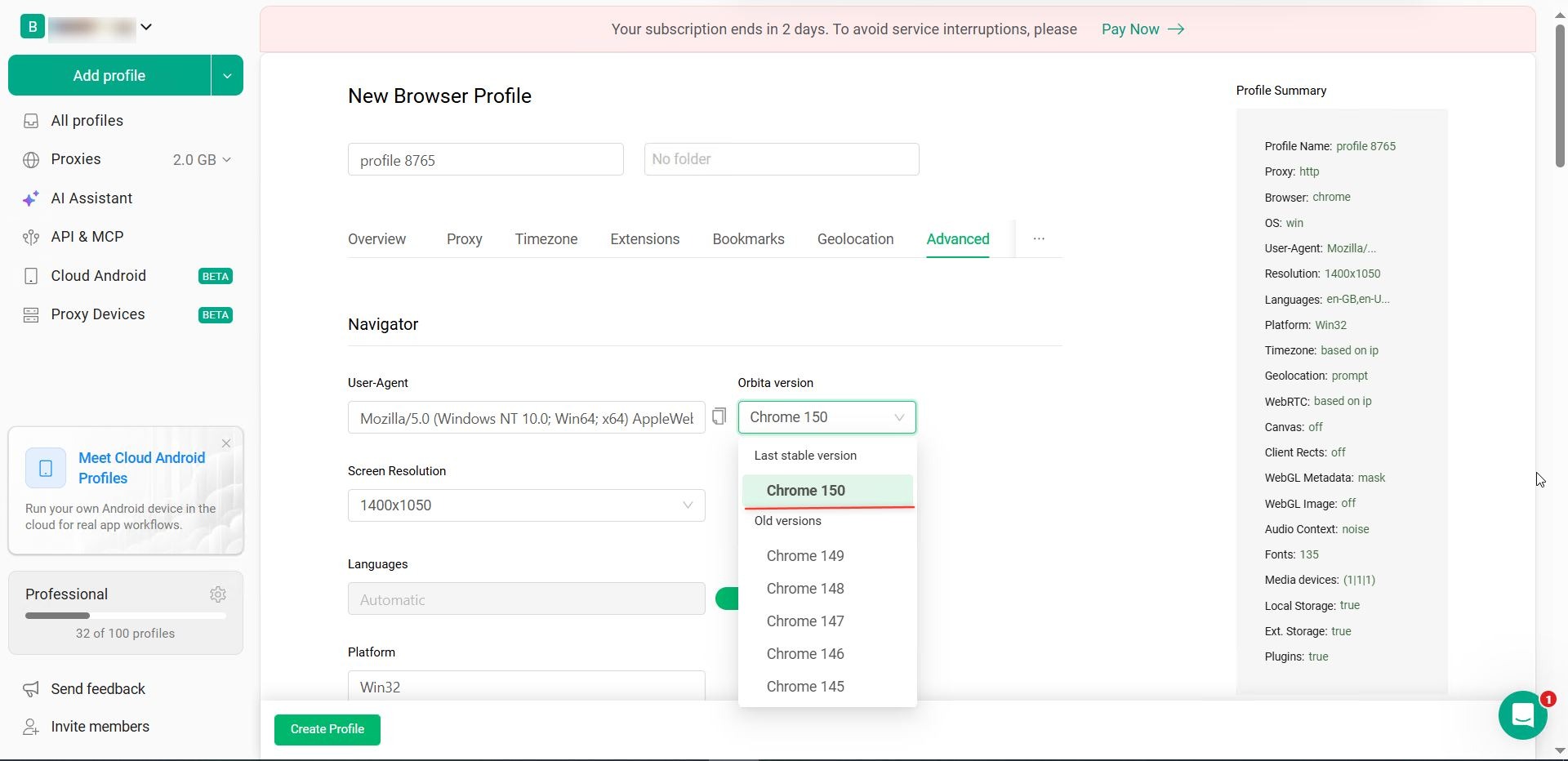Click the Create Profile button
This screenshot has width=1568, height=761.
327,729
